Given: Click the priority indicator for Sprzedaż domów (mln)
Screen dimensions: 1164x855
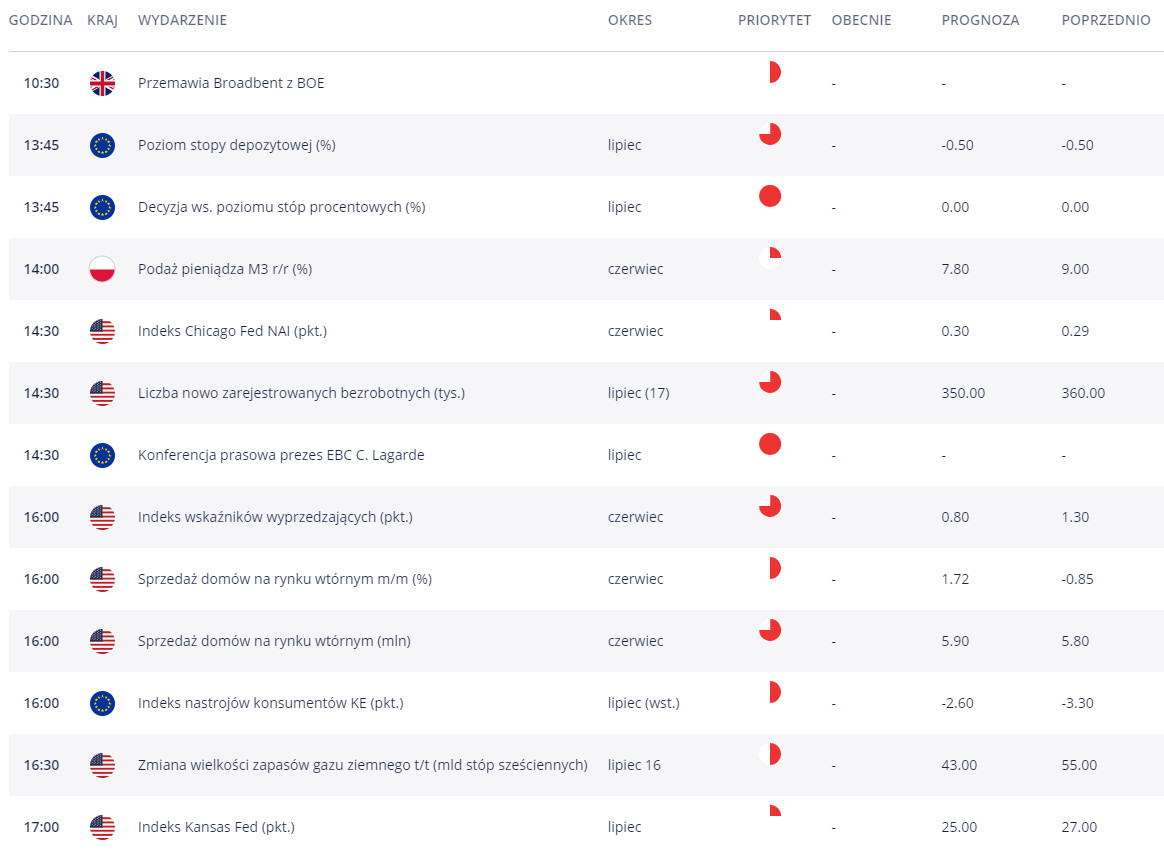Looking at the screenshot, I should [771, 630].
